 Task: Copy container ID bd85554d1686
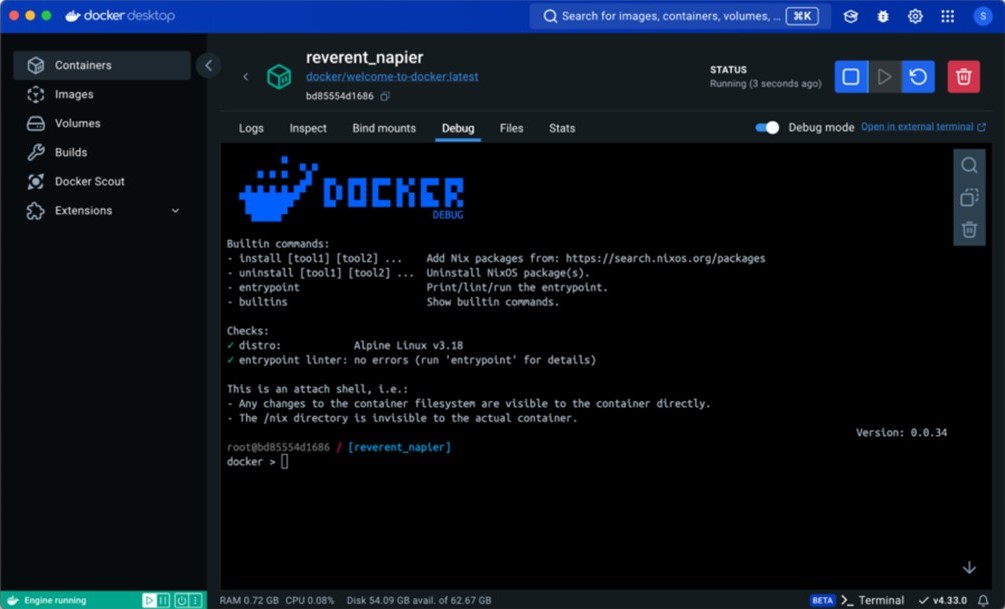click(385, 96)
